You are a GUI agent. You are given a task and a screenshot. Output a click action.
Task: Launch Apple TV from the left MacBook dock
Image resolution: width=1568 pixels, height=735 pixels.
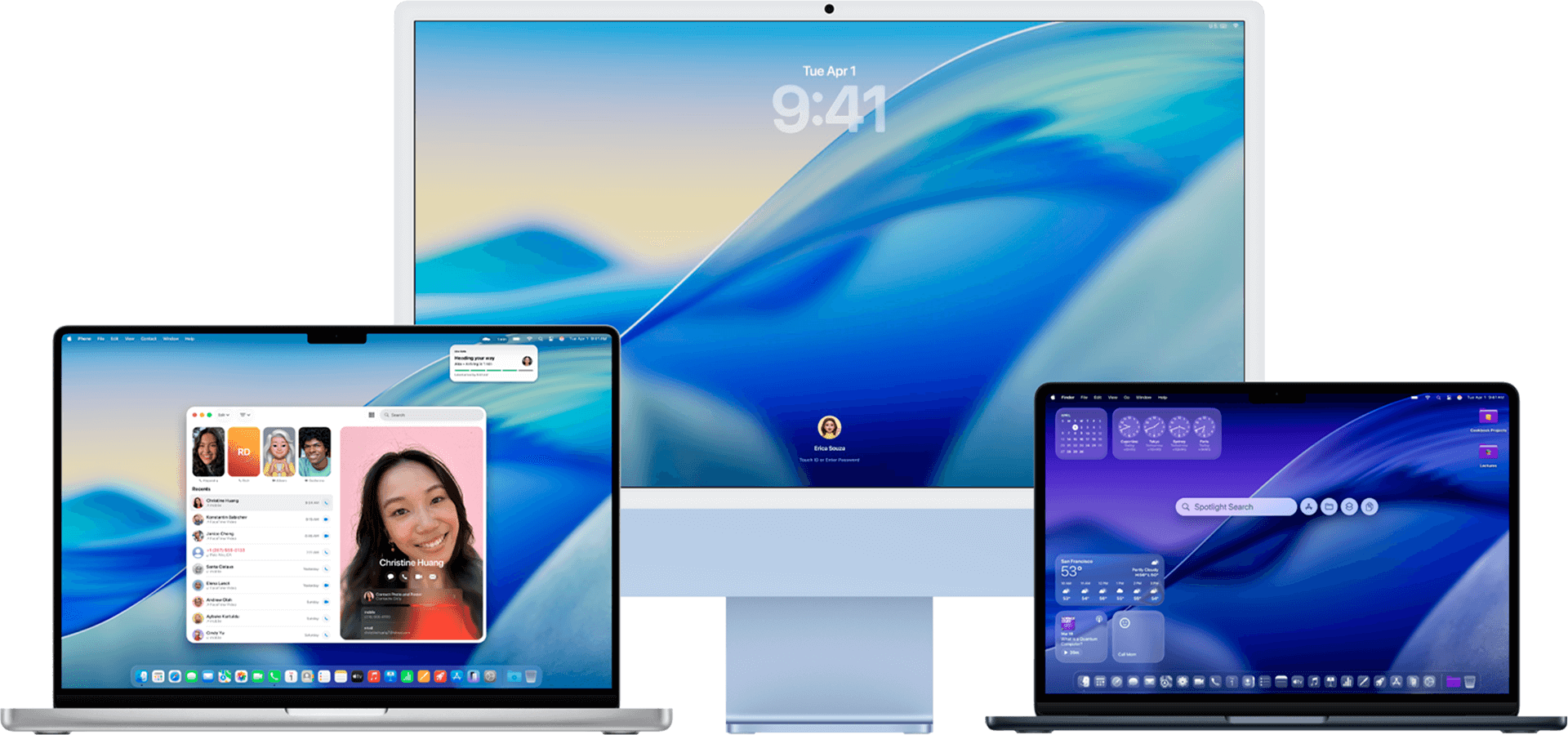click(357, 676)
